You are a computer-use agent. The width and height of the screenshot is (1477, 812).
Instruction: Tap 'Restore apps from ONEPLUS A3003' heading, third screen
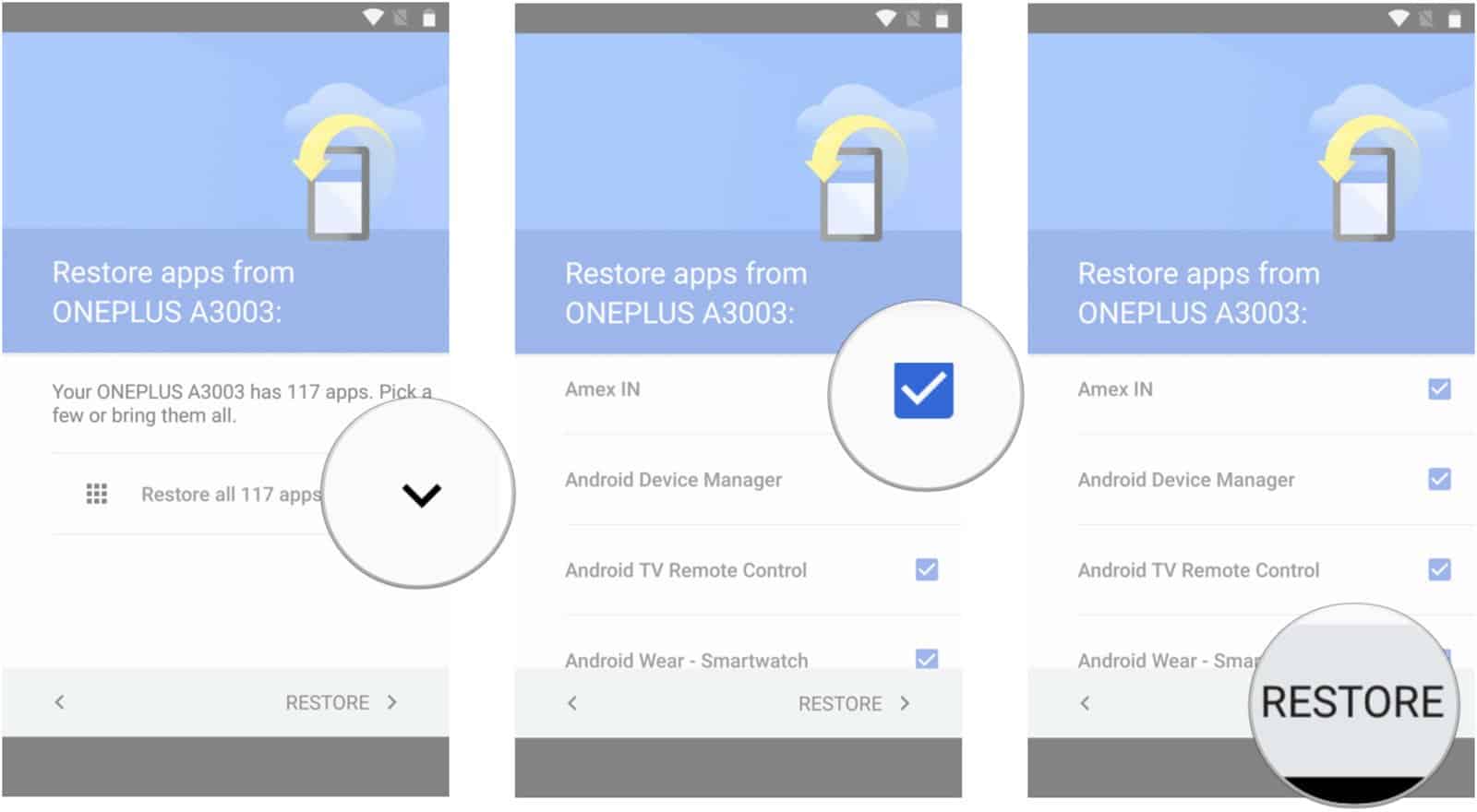(x=1199, y=293)
